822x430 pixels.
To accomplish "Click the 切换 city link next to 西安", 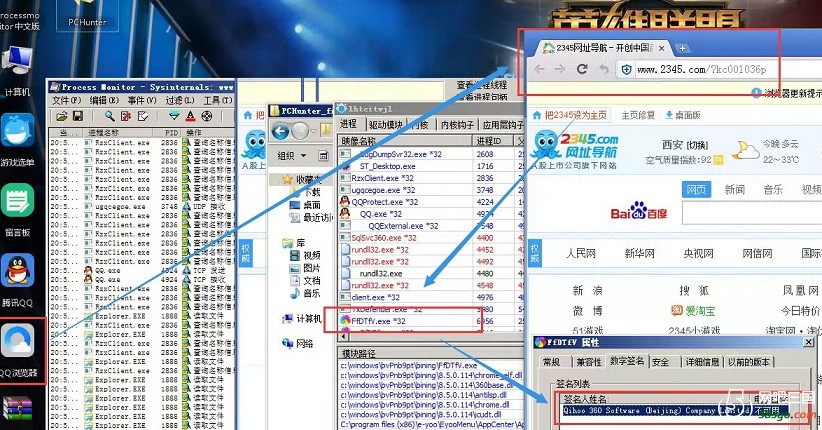I will (698, 145).
